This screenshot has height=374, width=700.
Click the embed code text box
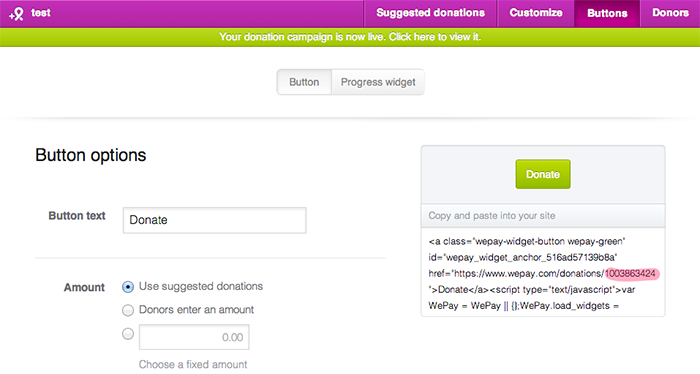pos(543,272)
